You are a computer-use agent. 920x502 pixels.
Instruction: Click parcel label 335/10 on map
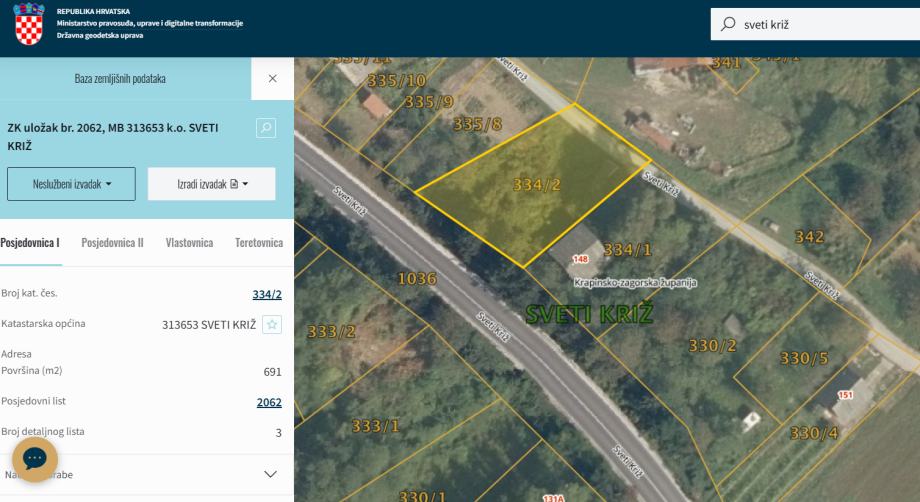pos(397,80)
